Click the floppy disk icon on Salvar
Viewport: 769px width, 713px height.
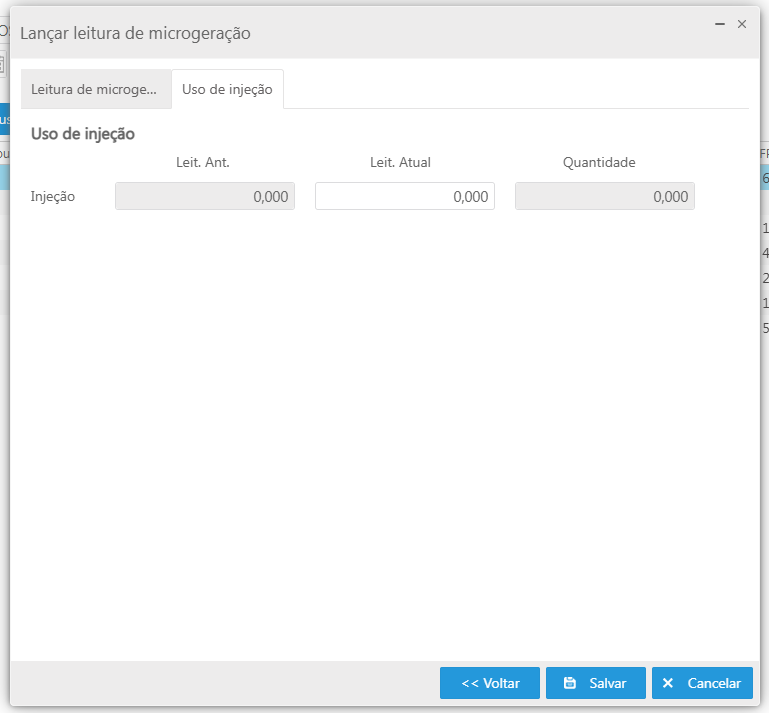[570, 683]
